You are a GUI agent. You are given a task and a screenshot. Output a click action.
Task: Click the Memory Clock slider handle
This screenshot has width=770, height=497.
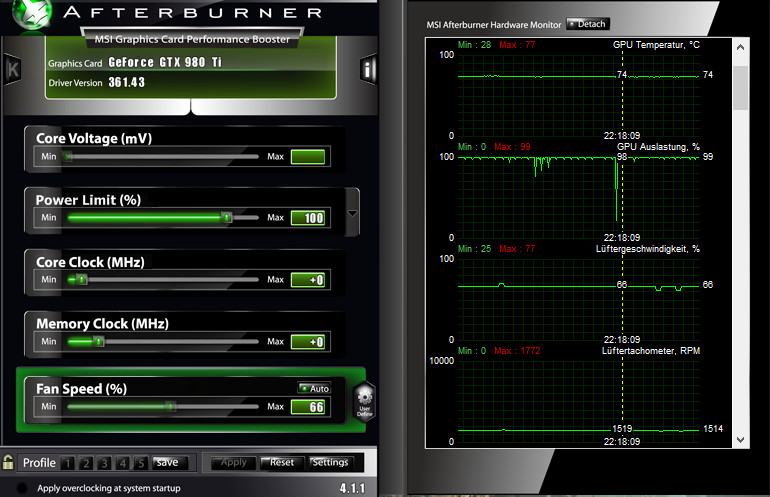coord(99,341)
